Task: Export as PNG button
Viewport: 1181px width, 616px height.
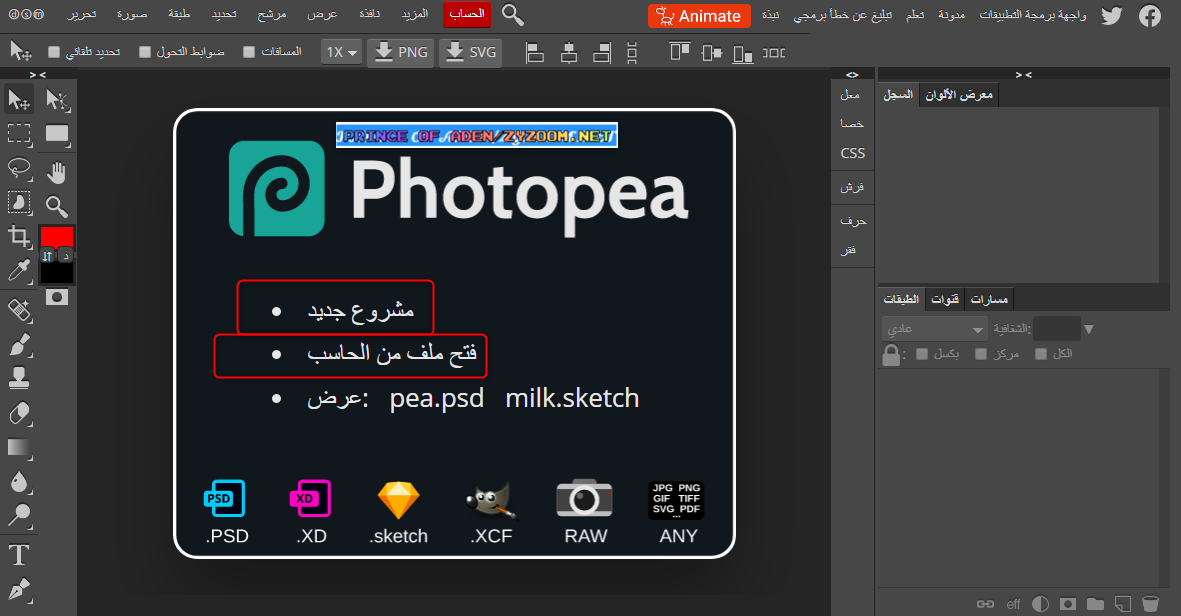Action: (x=401, y=53)
